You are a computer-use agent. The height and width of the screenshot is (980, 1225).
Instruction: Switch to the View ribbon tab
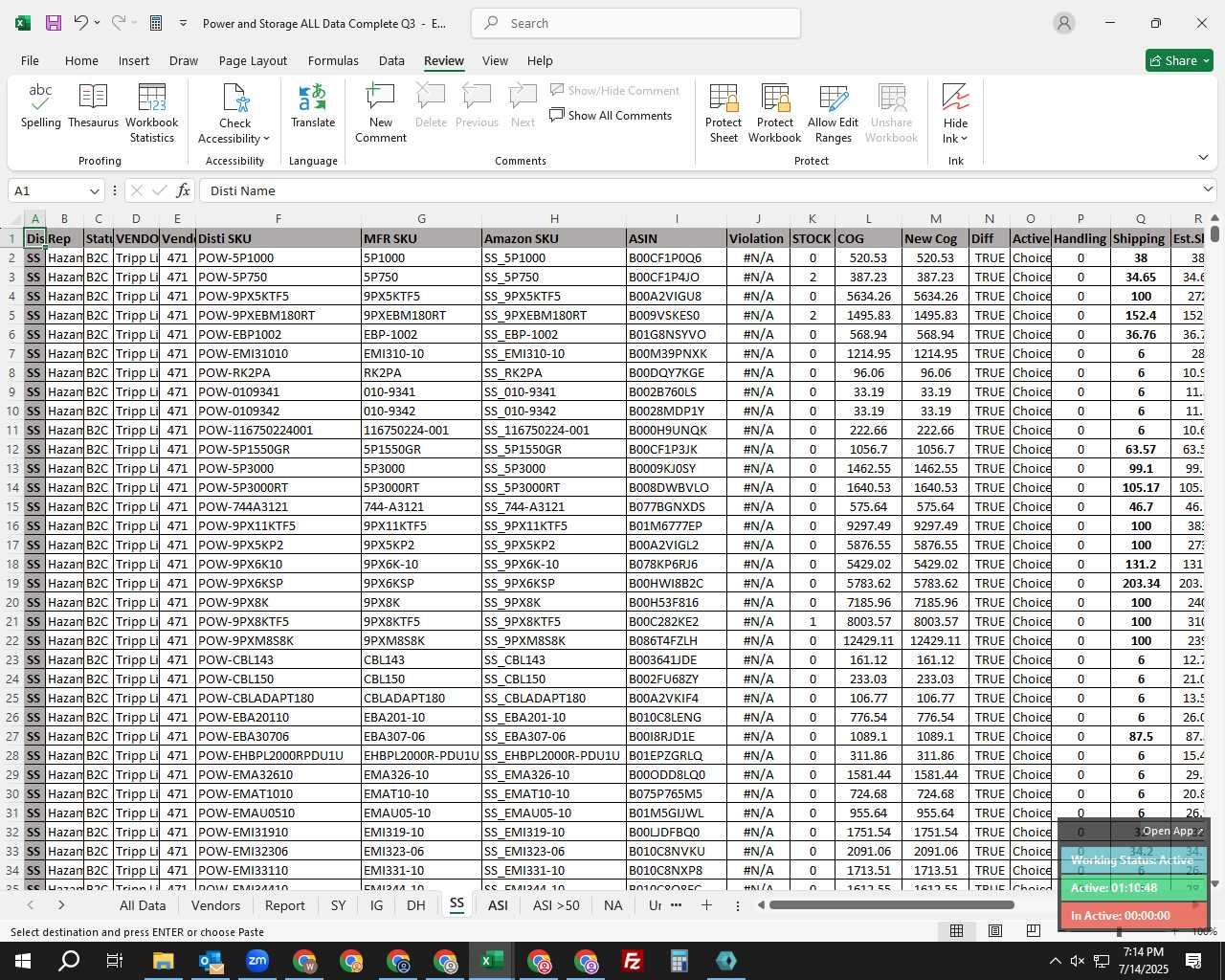pyautogui.click(x=495, y=60)
